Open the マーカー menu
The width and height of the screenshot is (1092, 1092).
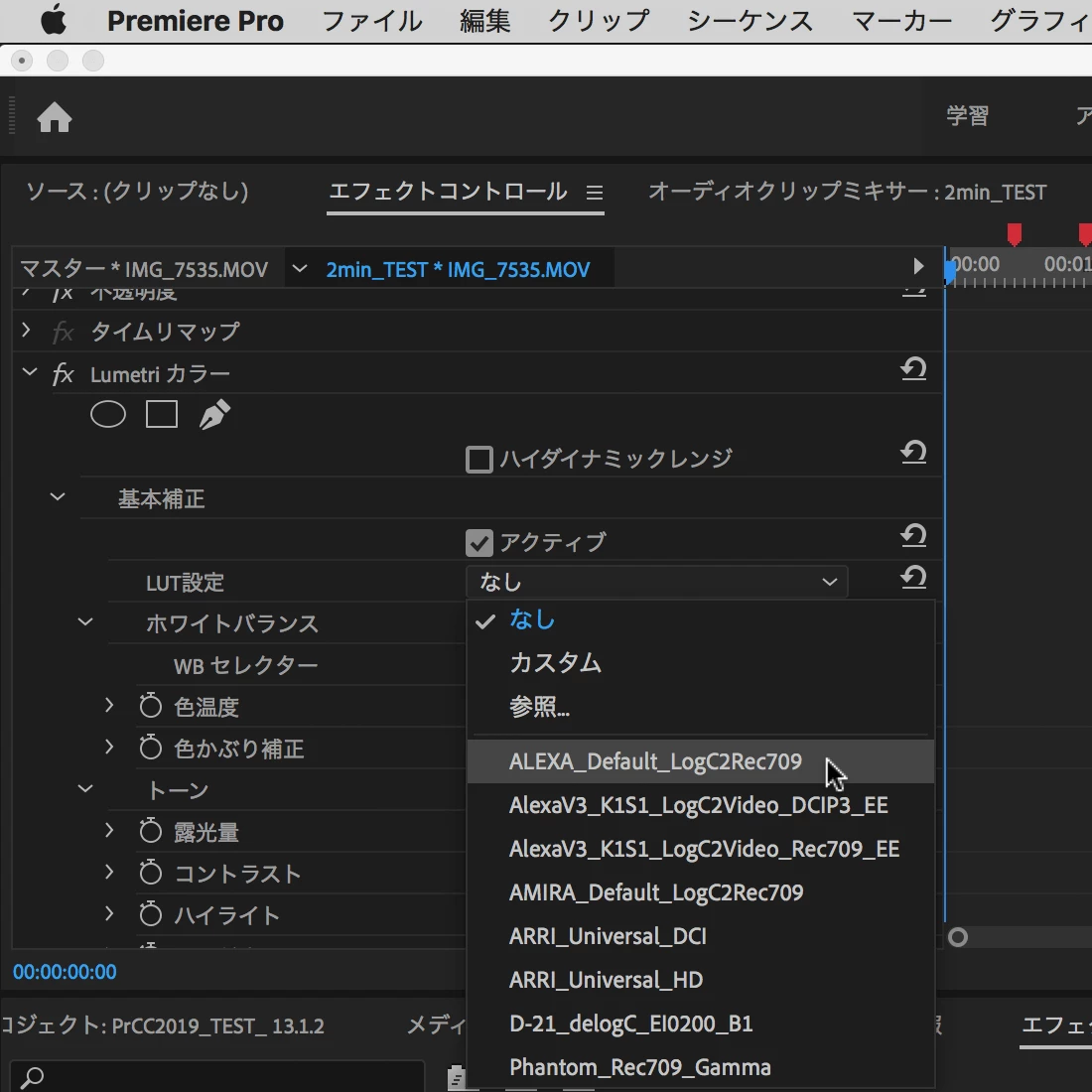901,21
